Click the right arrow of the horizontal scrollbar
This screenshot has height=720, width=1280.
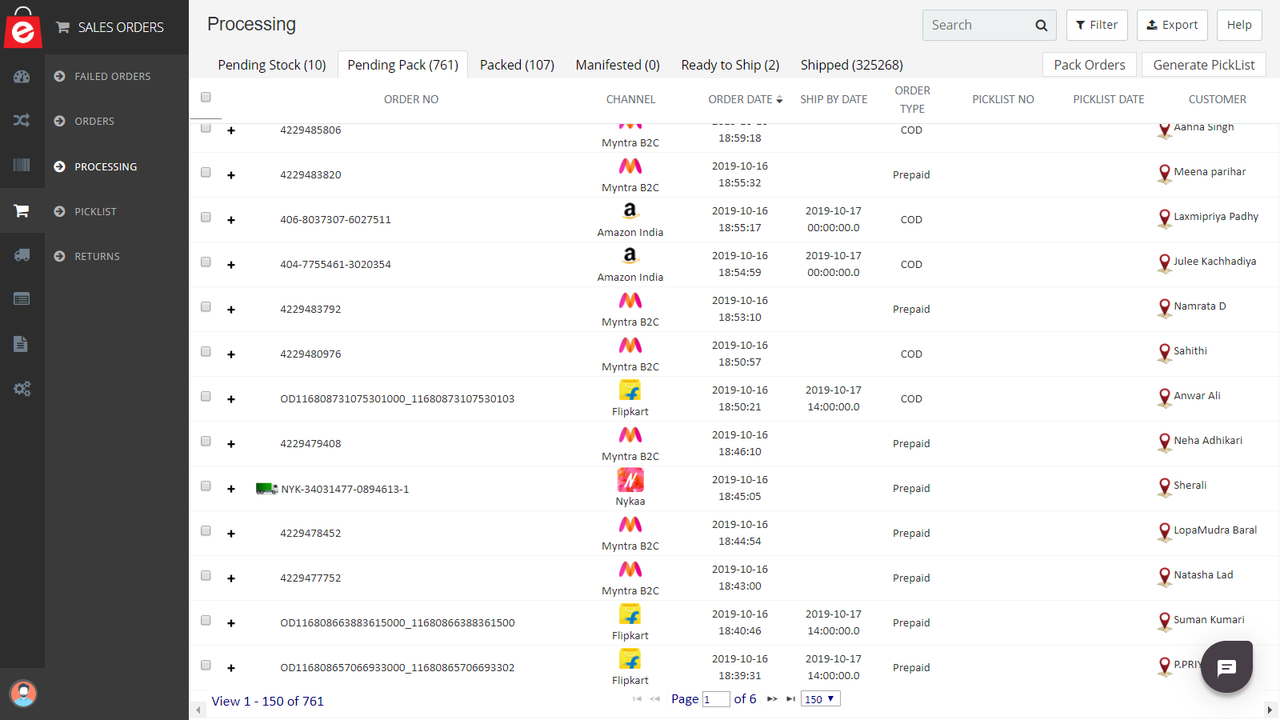[1272, 708]
